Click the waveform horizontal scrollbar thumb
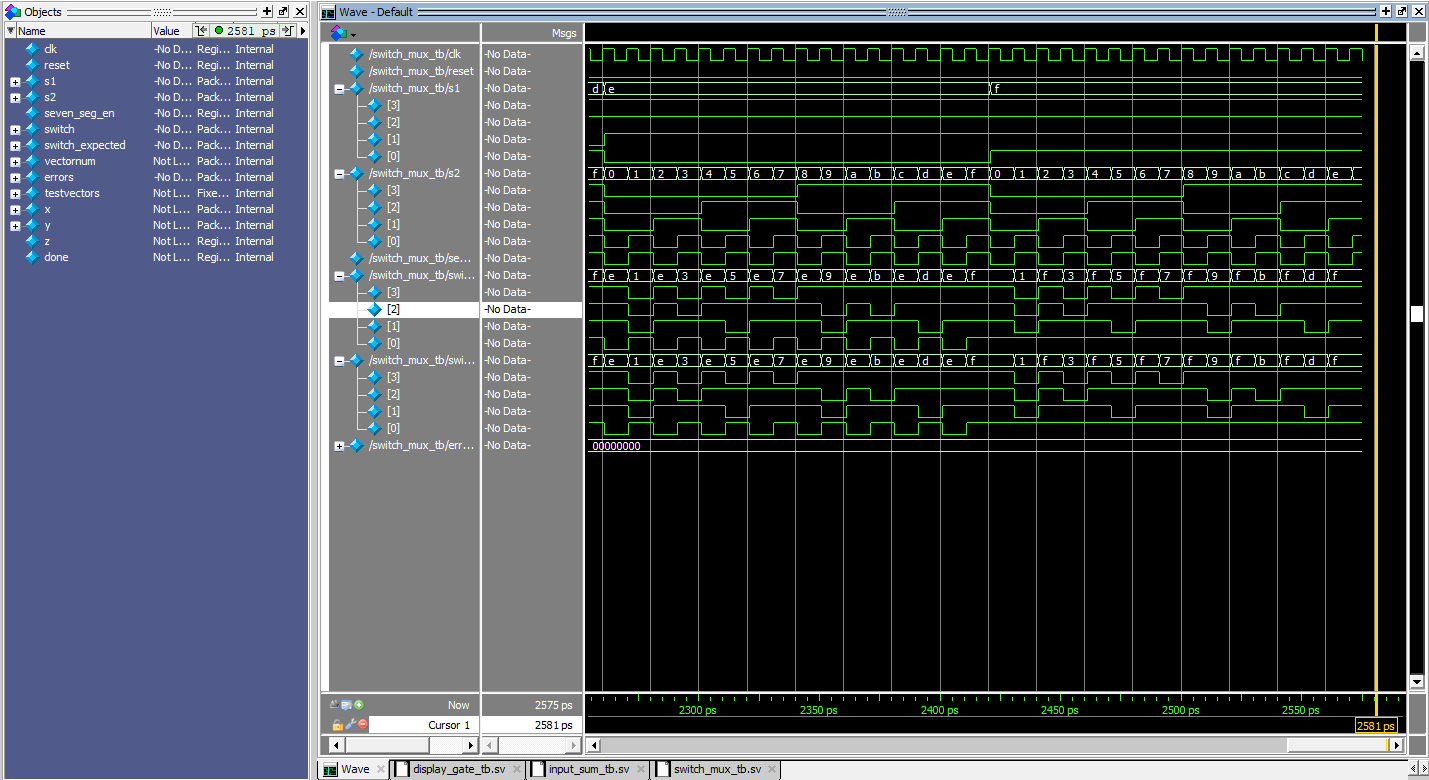1429x780 pixels. click(x=1338, y=745)
